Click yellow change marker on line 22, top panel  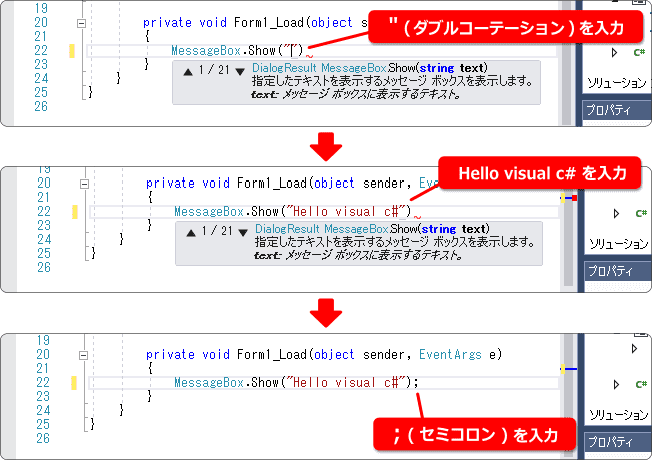[73, 50]
